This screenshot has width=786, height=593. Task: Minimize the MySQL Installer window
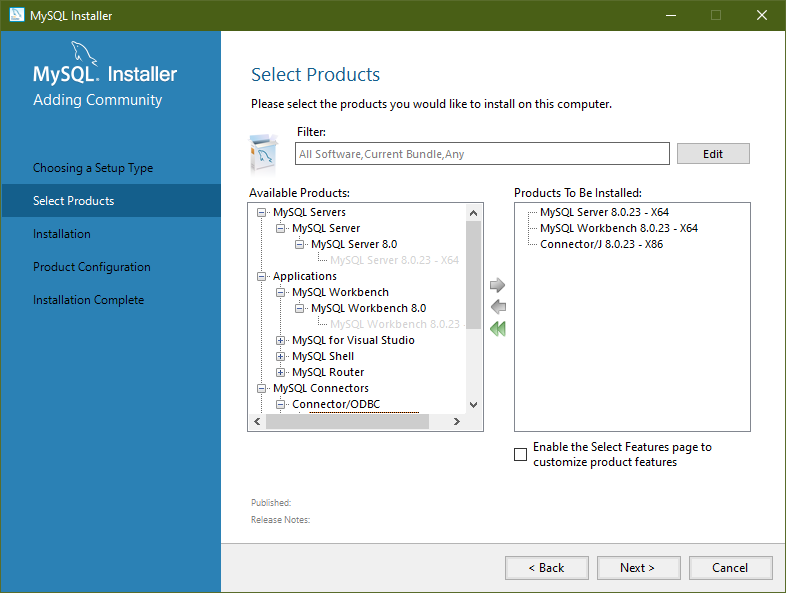(671, 15)
